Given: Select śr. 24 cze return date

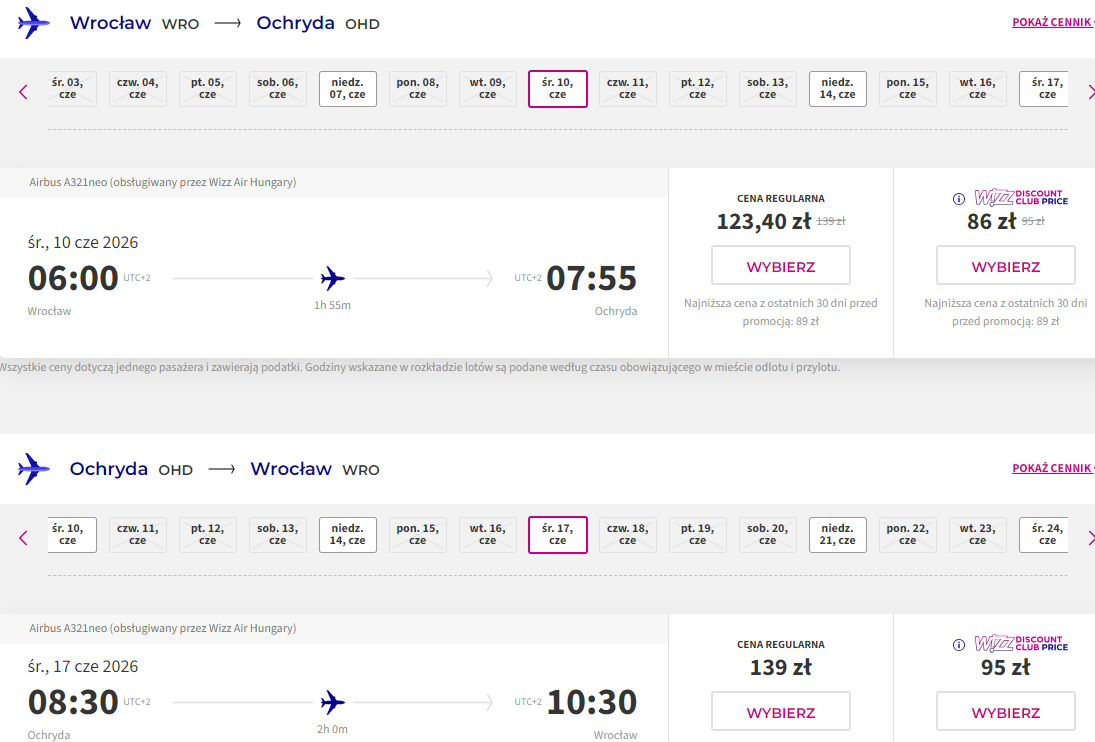Looking at the screenshot, I should point(1043,535).
